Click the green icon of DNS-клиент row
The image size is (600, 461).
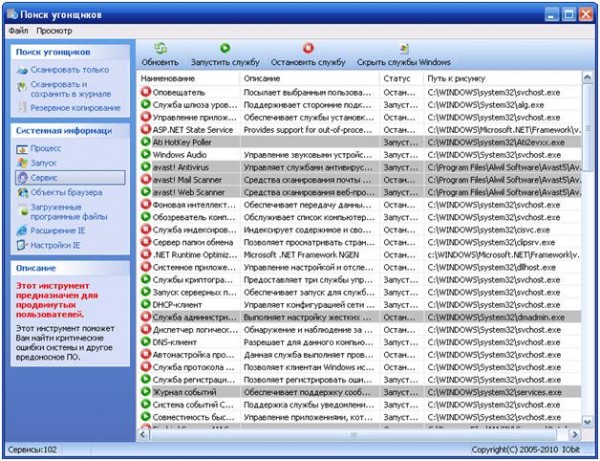tap(145, 342)
